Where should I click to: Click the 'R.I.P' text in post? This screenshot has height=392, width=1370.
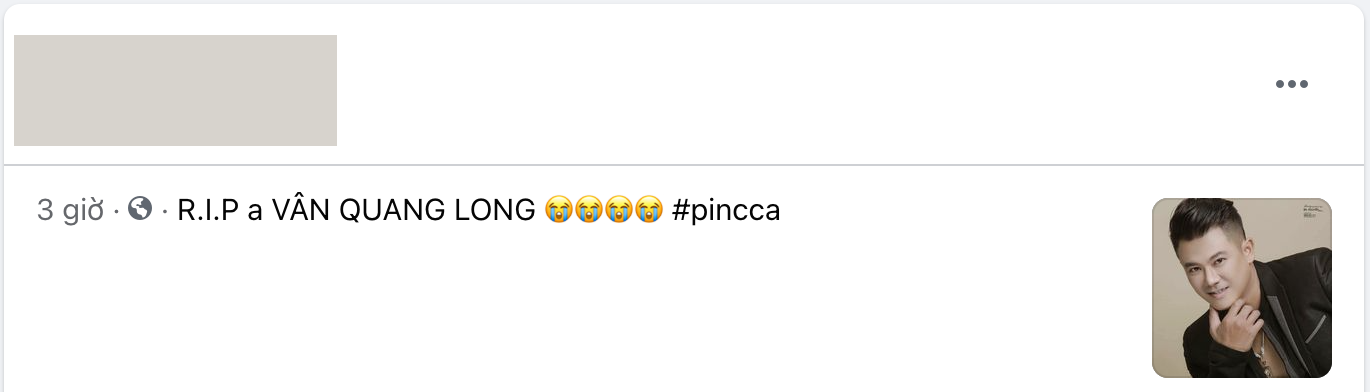[207, 211]
